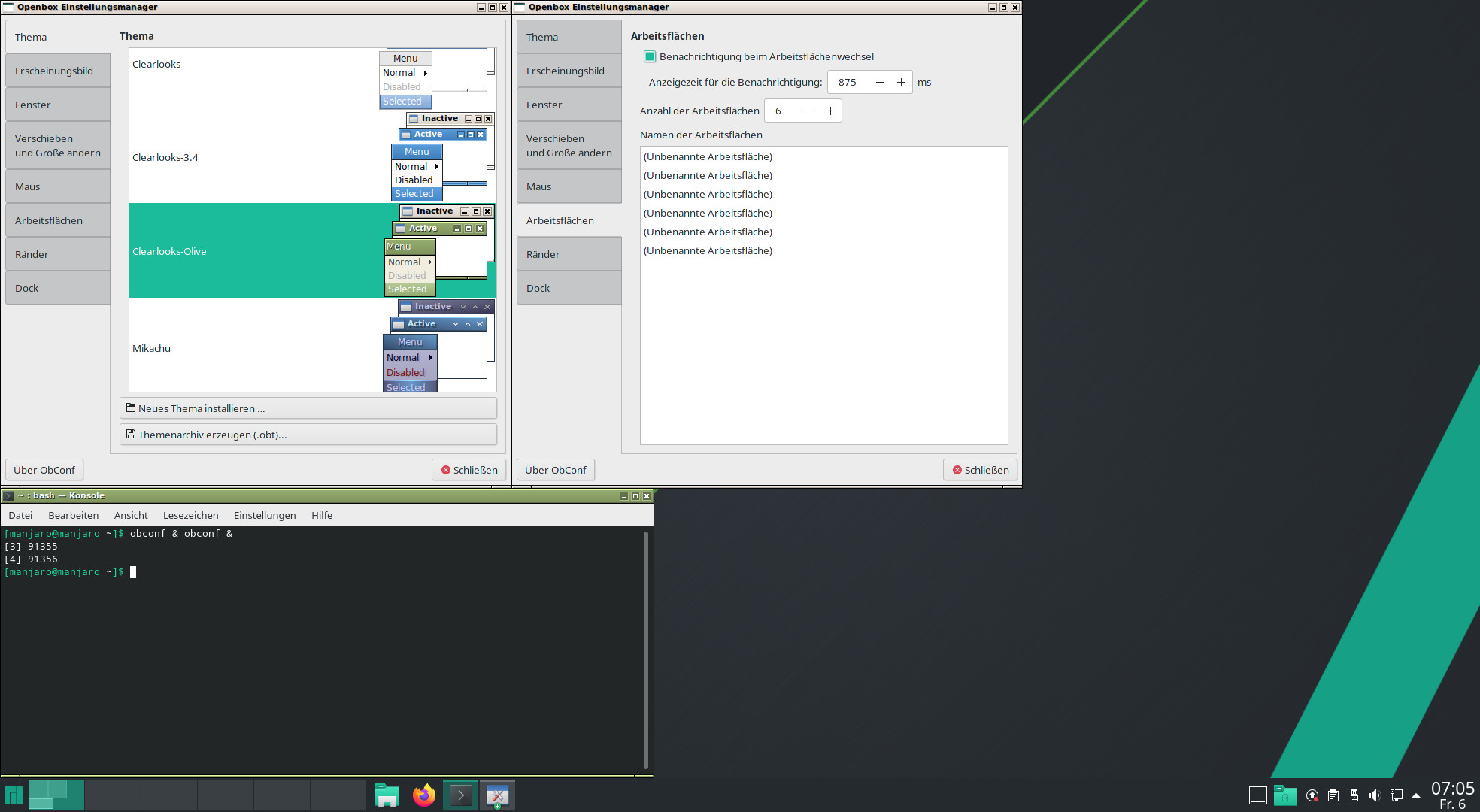Click the show desktop icon in the panel
Viewport: 1480px width, 812px height.
1258,795
